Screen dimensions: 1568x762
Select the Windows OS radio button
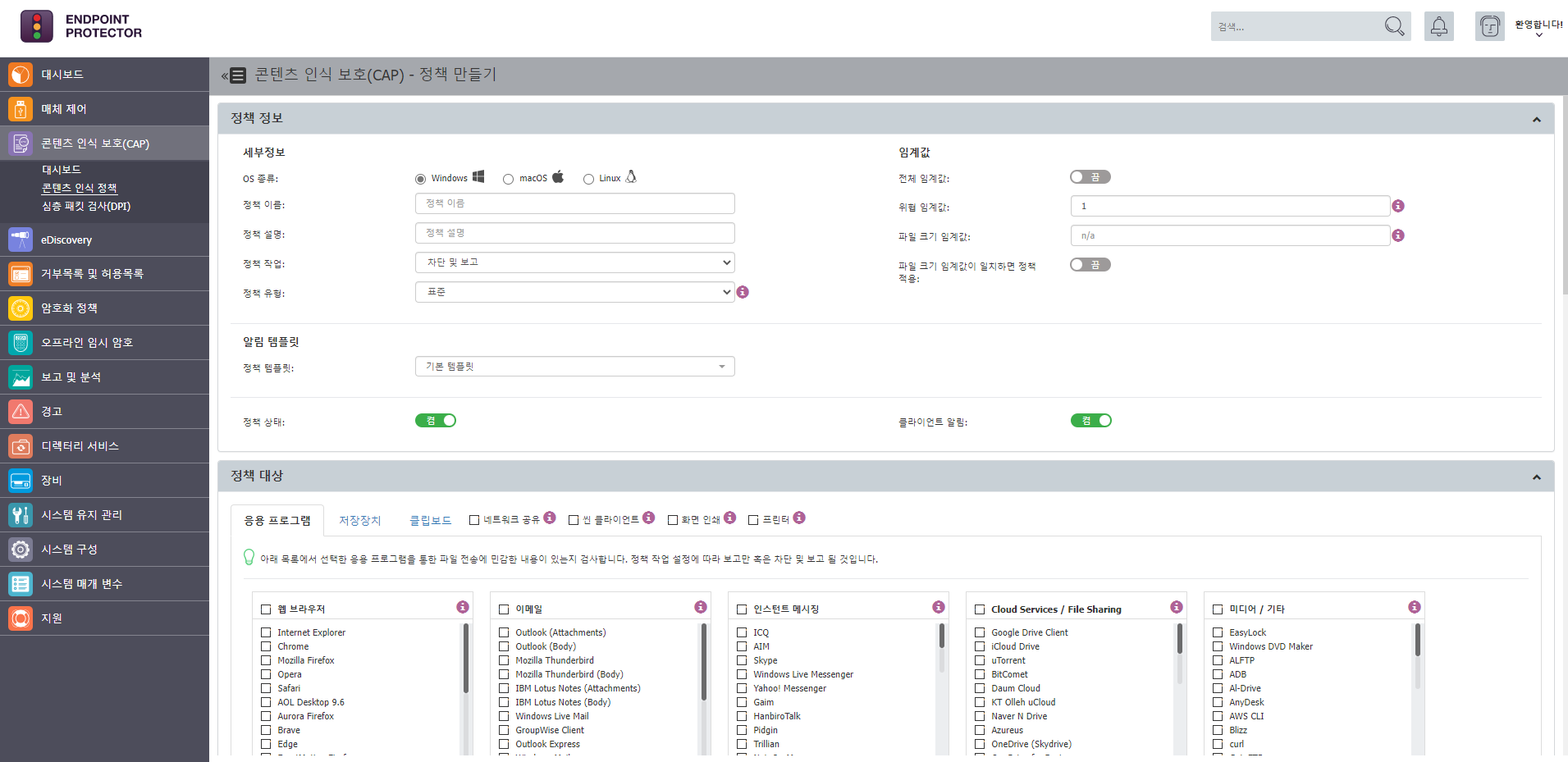tap(421, 179)
